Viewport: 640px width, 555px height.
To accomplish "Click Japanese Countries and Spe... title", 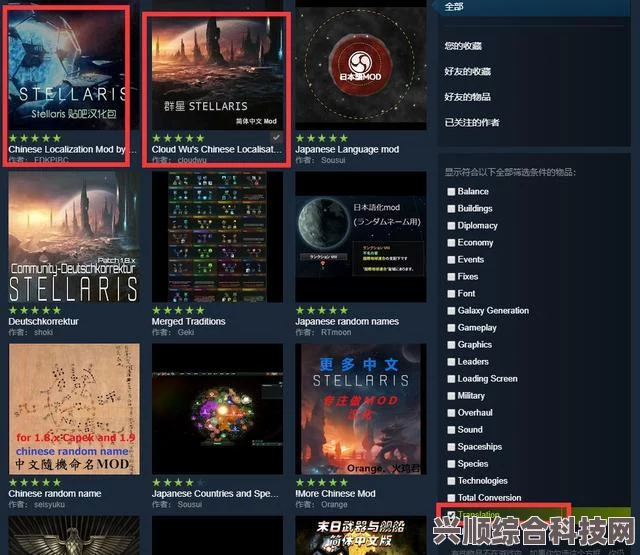I will (215, 494).
